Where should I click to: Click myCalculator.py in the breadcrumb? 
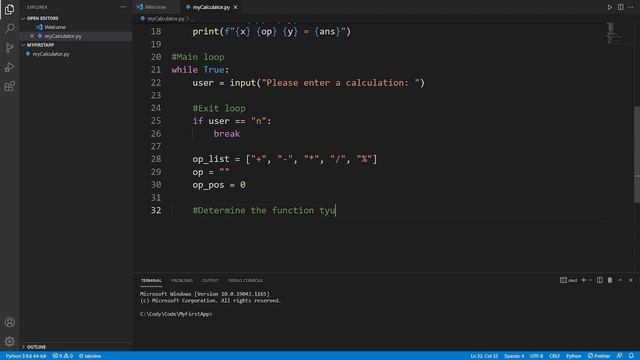pyautogui.click(x=165, y=18)
